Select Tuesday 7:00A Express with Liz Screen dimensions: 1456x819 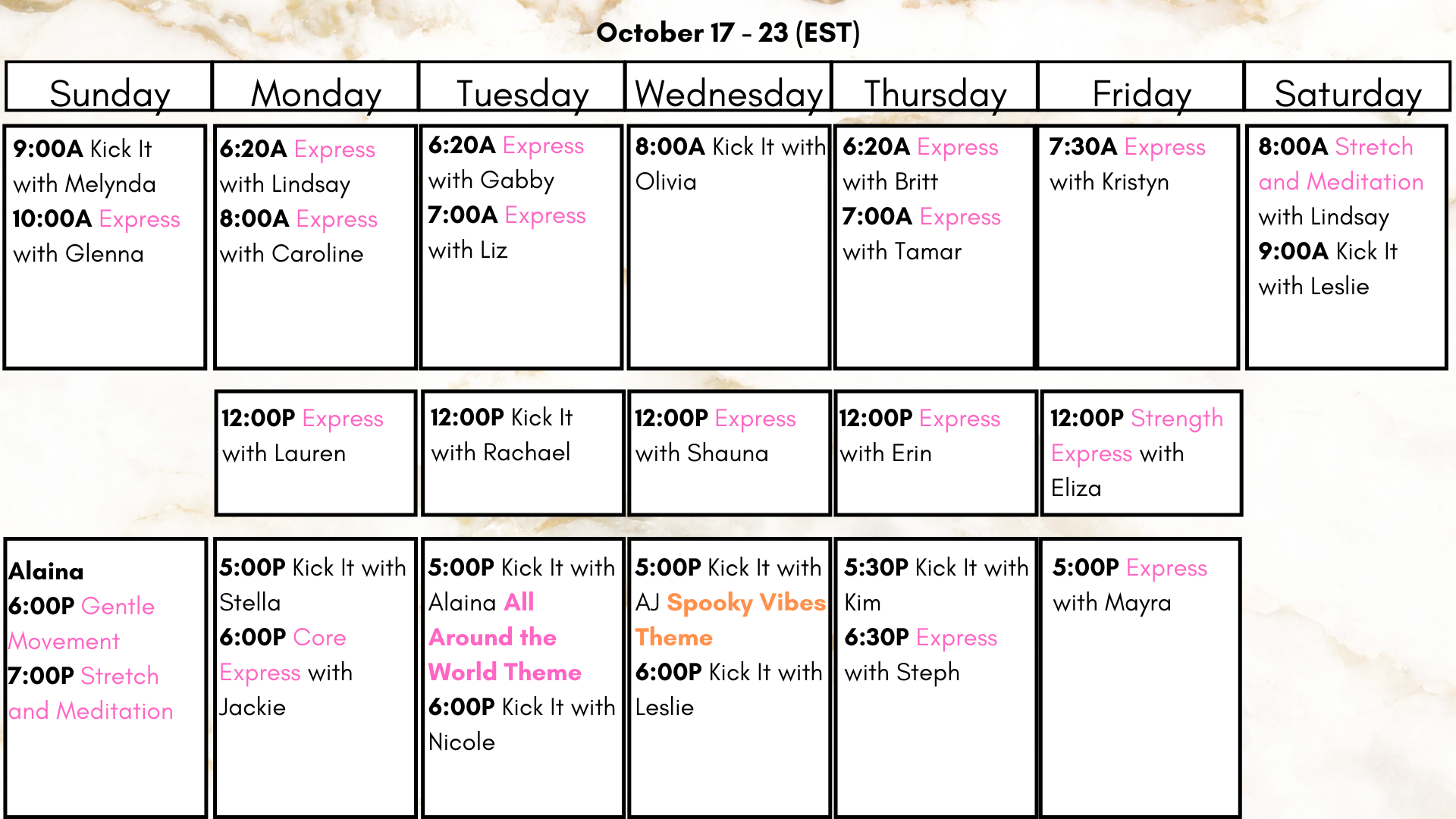tap(507, 232)
